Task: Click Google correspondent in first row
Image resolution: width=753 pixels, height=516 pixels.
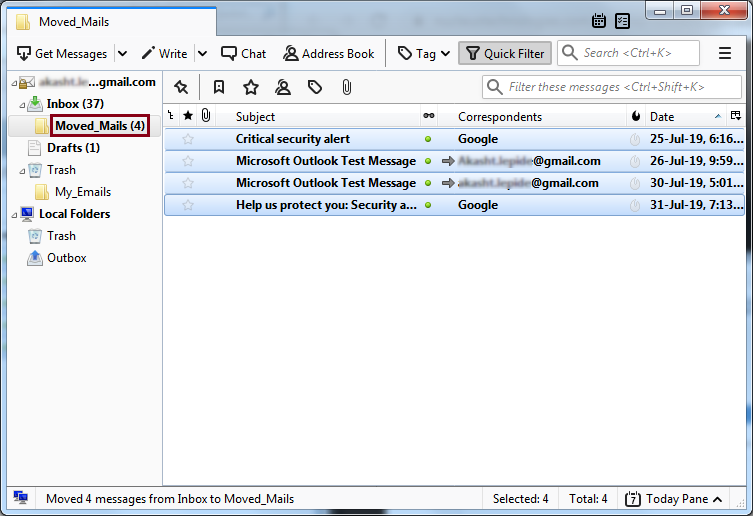Action: 478,139
